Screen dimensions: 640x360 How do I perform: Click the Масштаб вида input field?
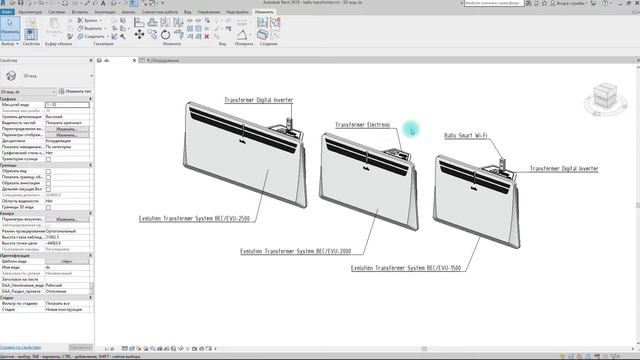coord(67,105)
